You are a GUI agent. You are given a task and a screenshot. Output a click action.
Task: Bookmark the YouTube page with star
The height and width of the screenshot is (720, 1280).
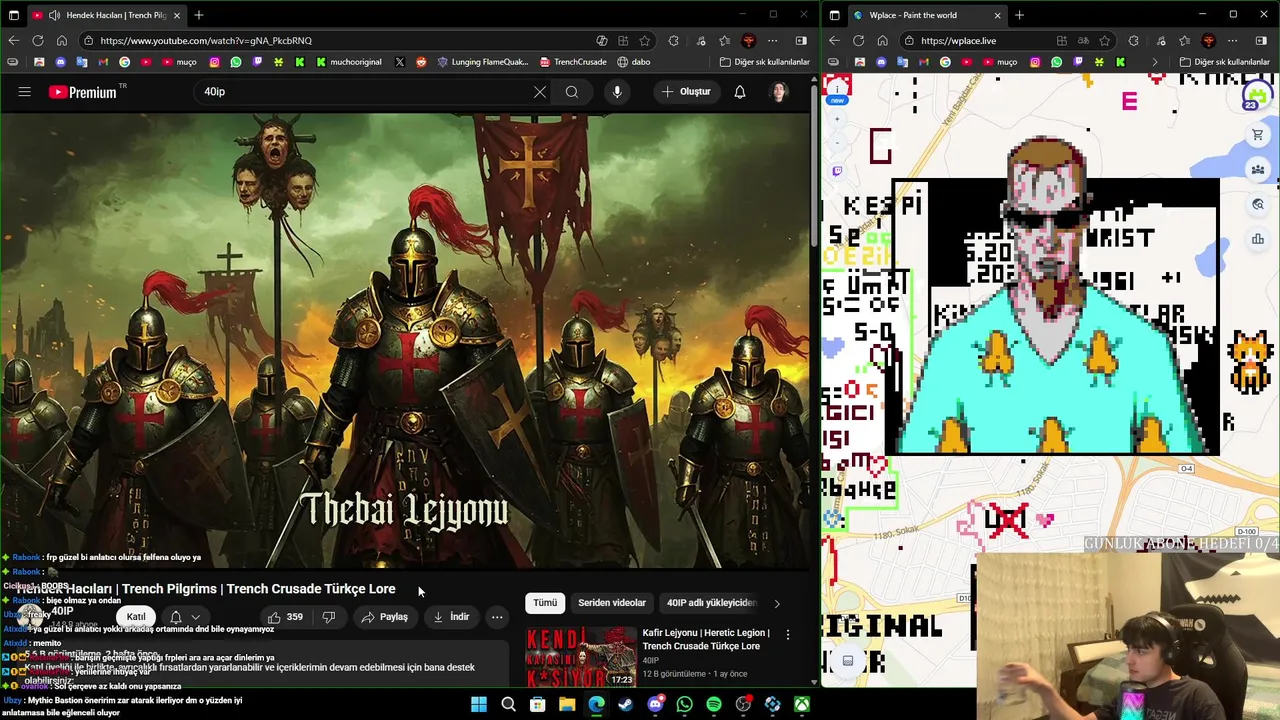(645, 41)
